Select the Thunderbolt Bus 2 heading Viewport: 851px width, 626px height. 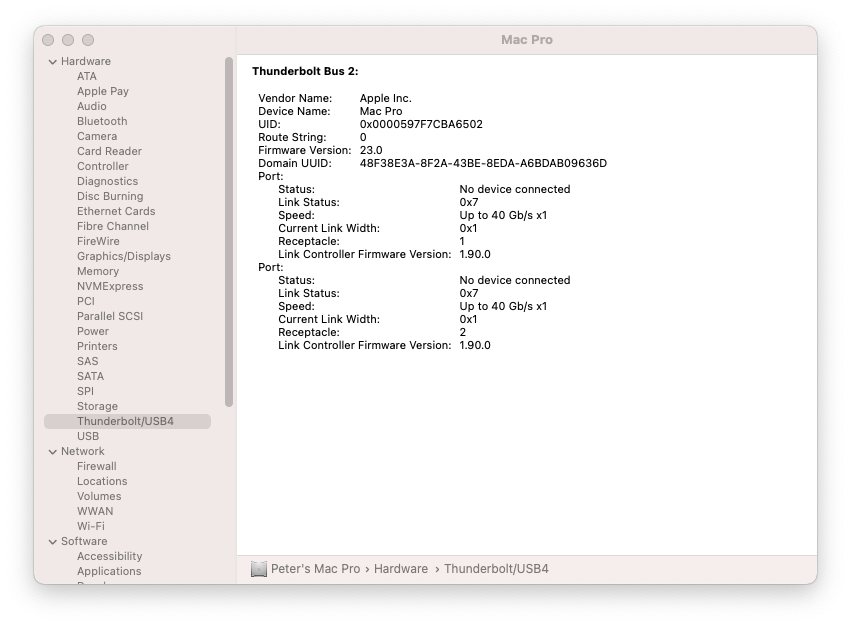click(x=305, y=72)
